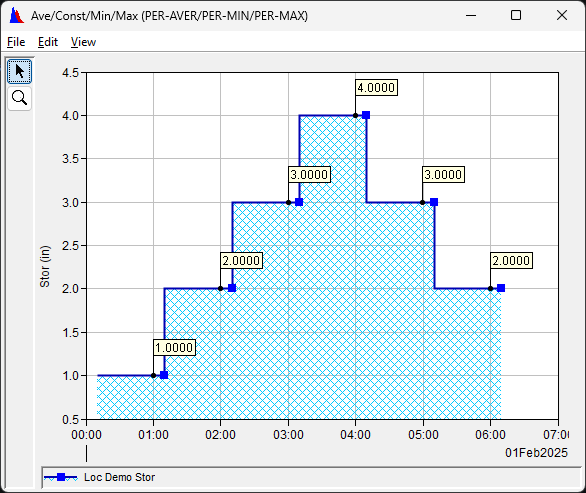
Task: Open the File menu
Action: (x=16, y=42)
